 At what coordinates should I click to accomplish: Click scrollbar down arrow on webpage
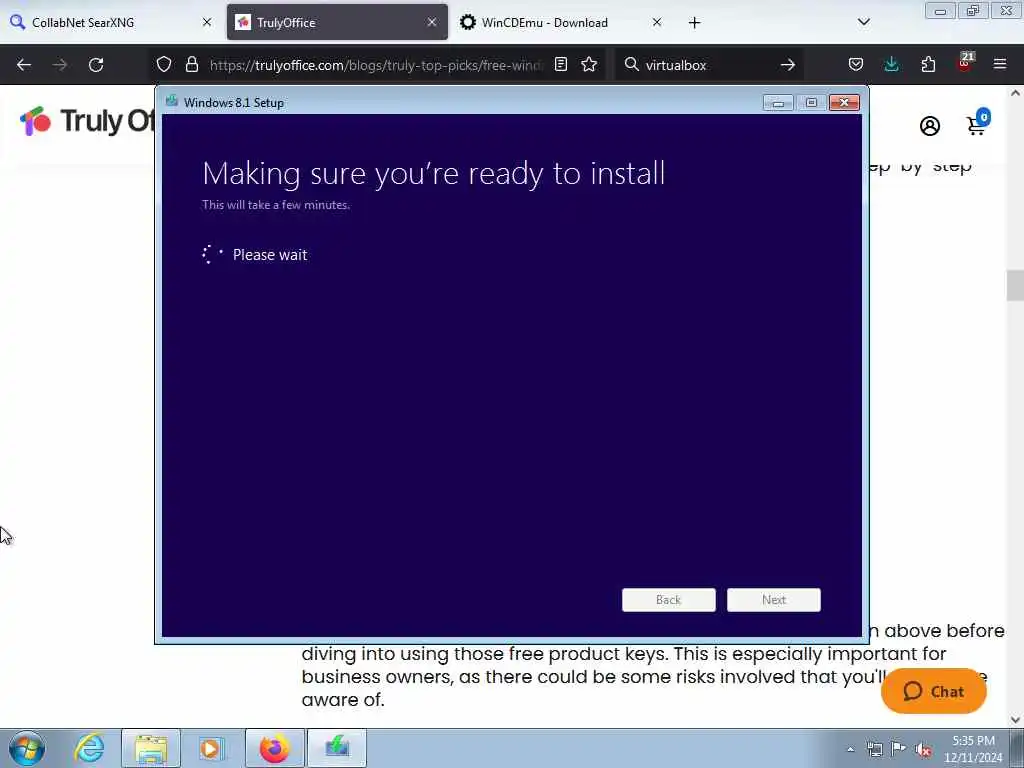[1015, 720]
